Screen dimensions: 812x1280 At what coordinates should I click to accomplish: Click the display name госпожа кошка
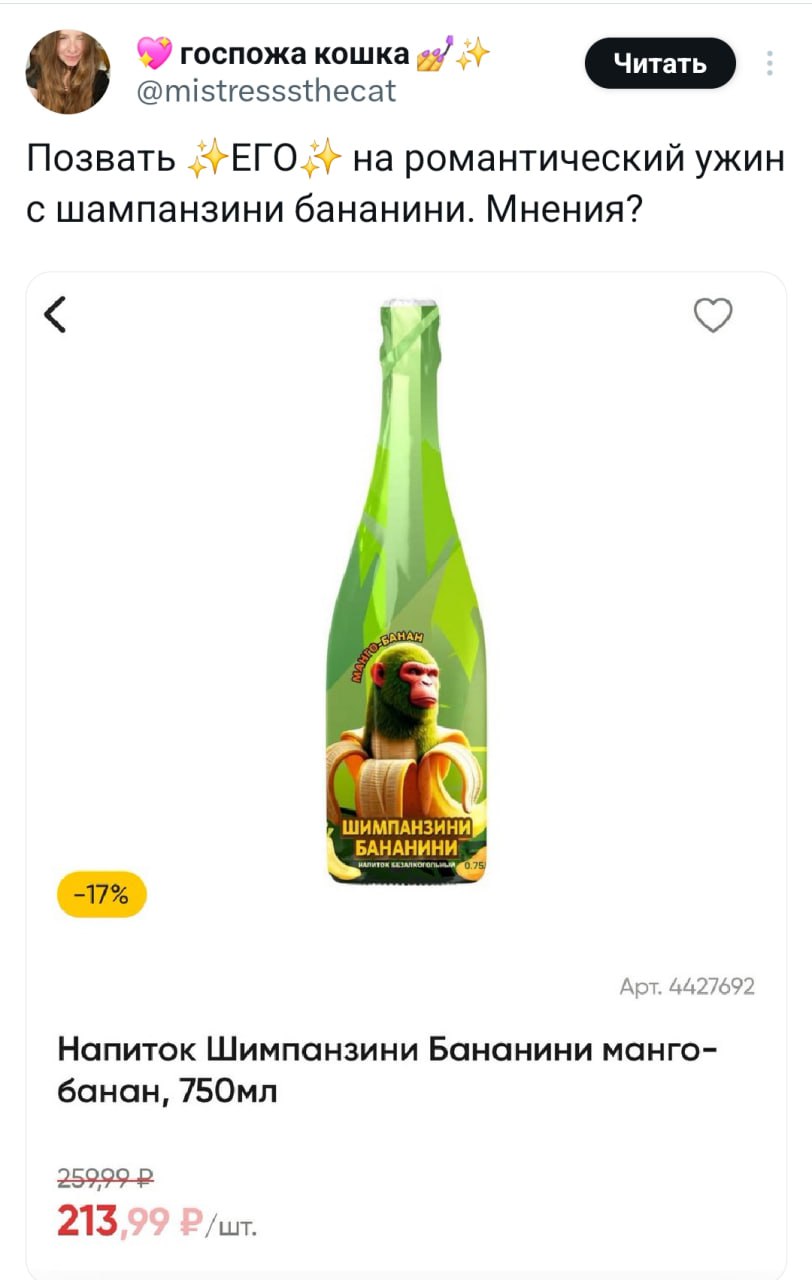pos(294,54)
